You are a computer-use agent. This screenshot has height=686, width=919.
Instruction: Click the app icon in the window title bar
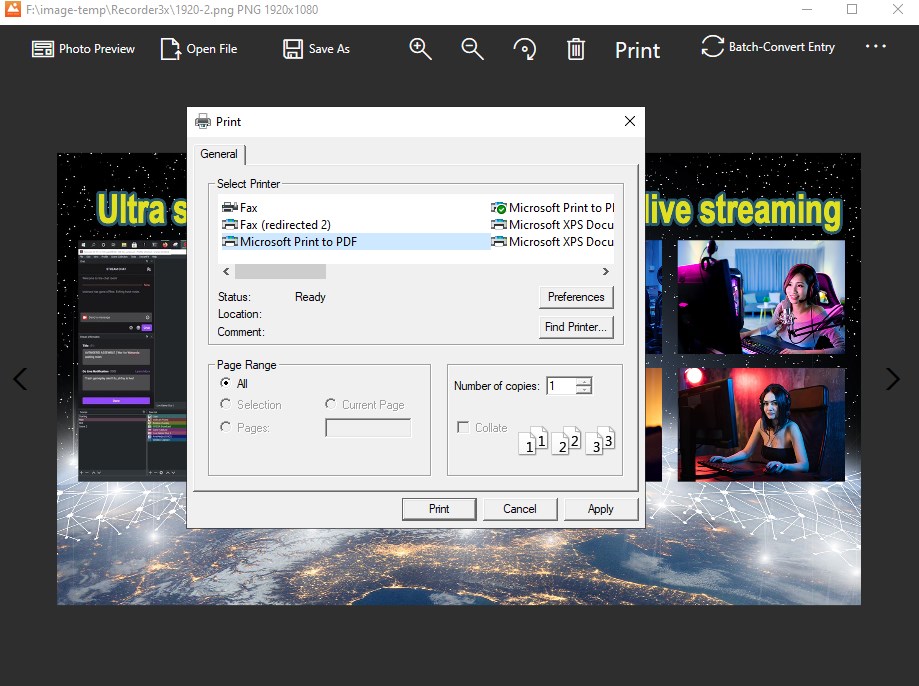[12, 9]
